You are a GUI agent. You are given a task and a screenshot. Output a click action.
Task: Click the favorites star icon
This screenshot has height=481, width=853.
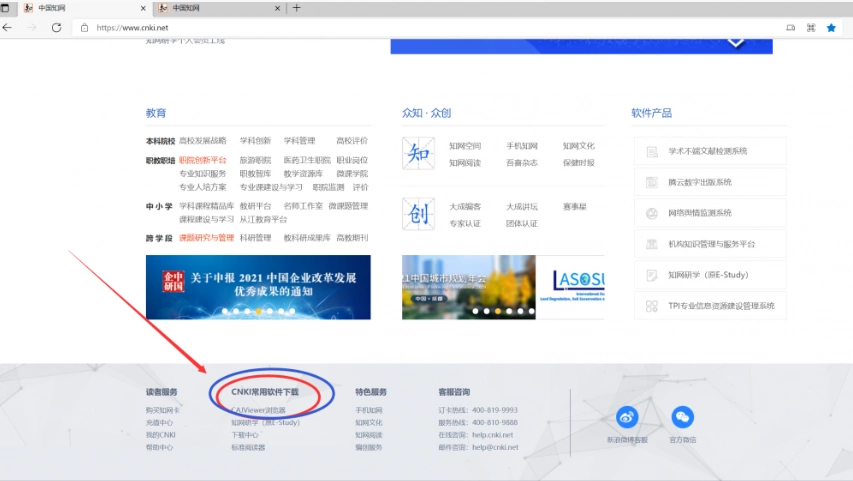point(831,28)
